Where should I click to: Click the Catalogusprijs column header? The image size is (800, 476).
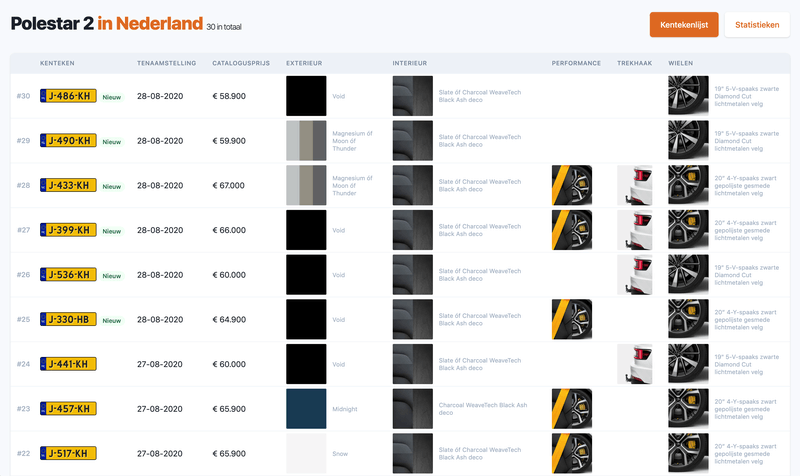pyautogui.click(x=241, y=63)
